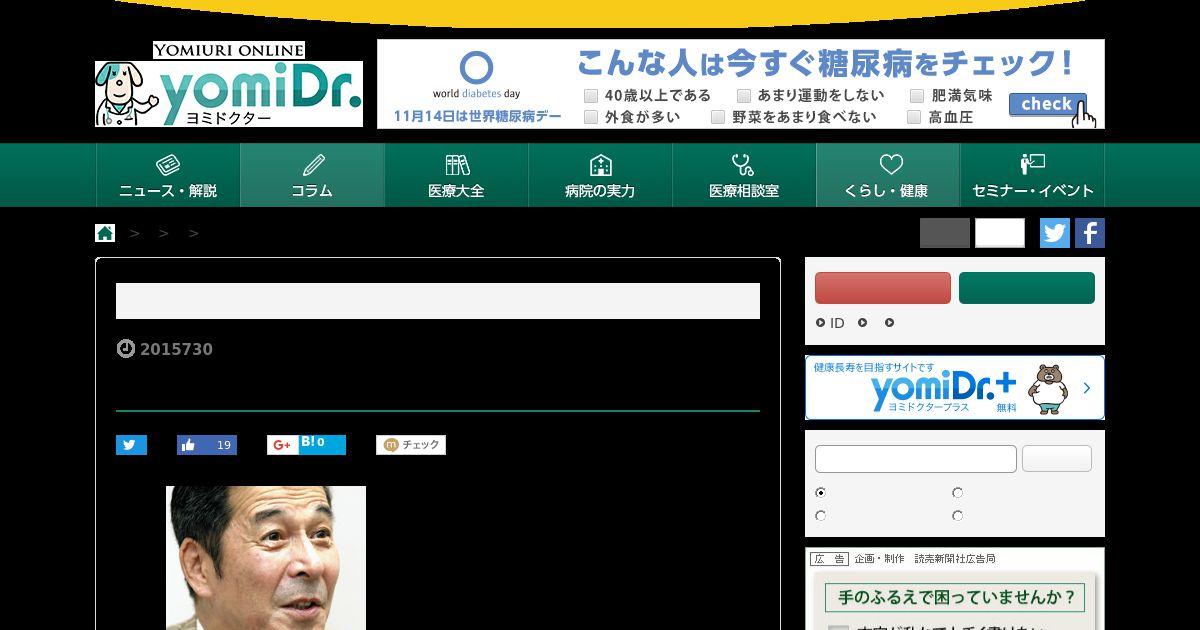Check the 野菜をあまり食べない checkbox
The width and height of the screenshot is (1200, 630).
point(718,117)
